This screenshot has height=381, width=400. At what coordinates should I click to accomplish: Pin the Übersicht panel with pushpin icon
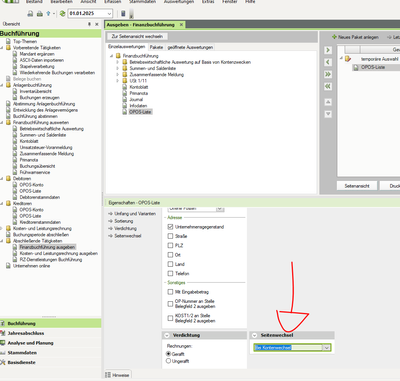pyautogui.click(x=89, y=24)
